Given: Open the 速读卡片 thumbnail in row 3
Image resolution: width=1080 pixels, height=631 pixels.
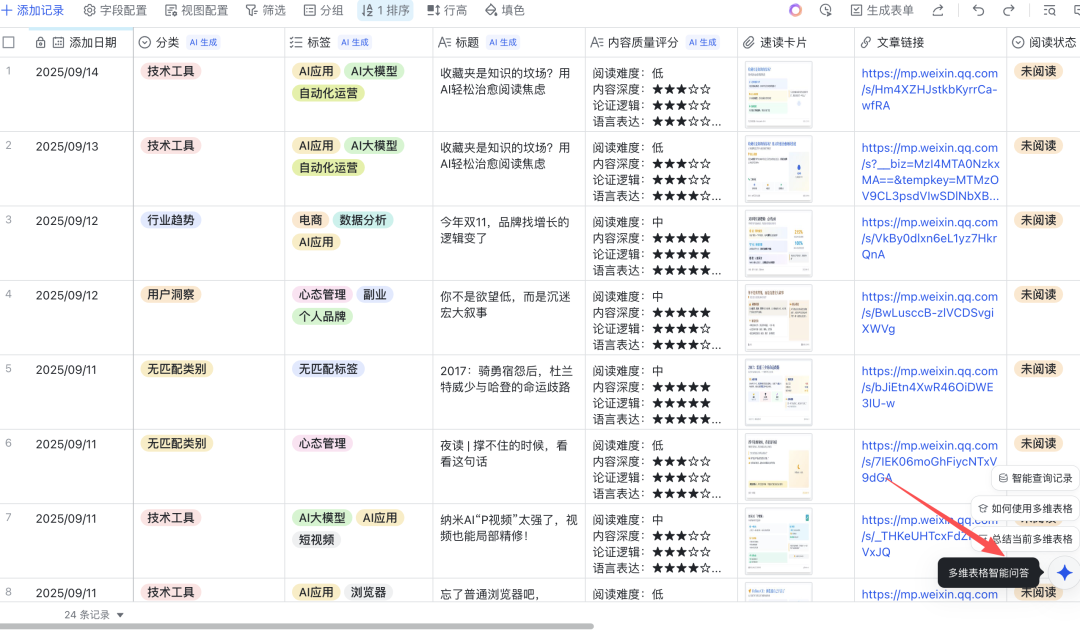Looking at the screenshot, I should coord(778,243).
